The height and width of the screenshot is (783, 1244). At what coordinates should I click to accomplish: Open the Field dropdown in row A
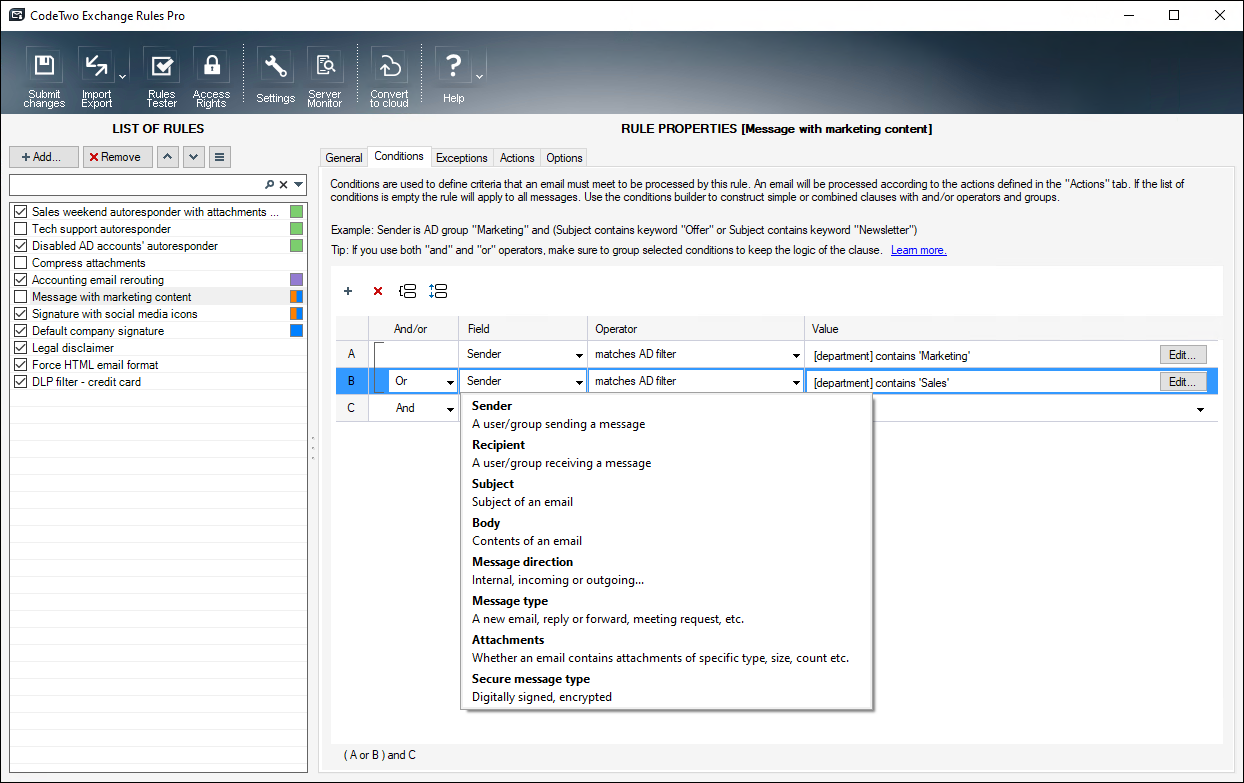[579, 354]
